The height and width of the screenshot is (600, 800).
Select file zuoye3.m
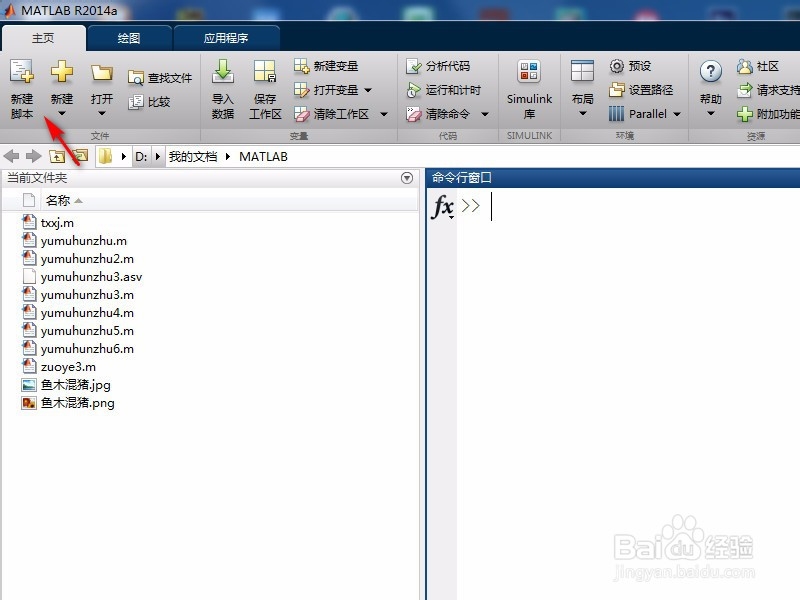pos(68,367)
